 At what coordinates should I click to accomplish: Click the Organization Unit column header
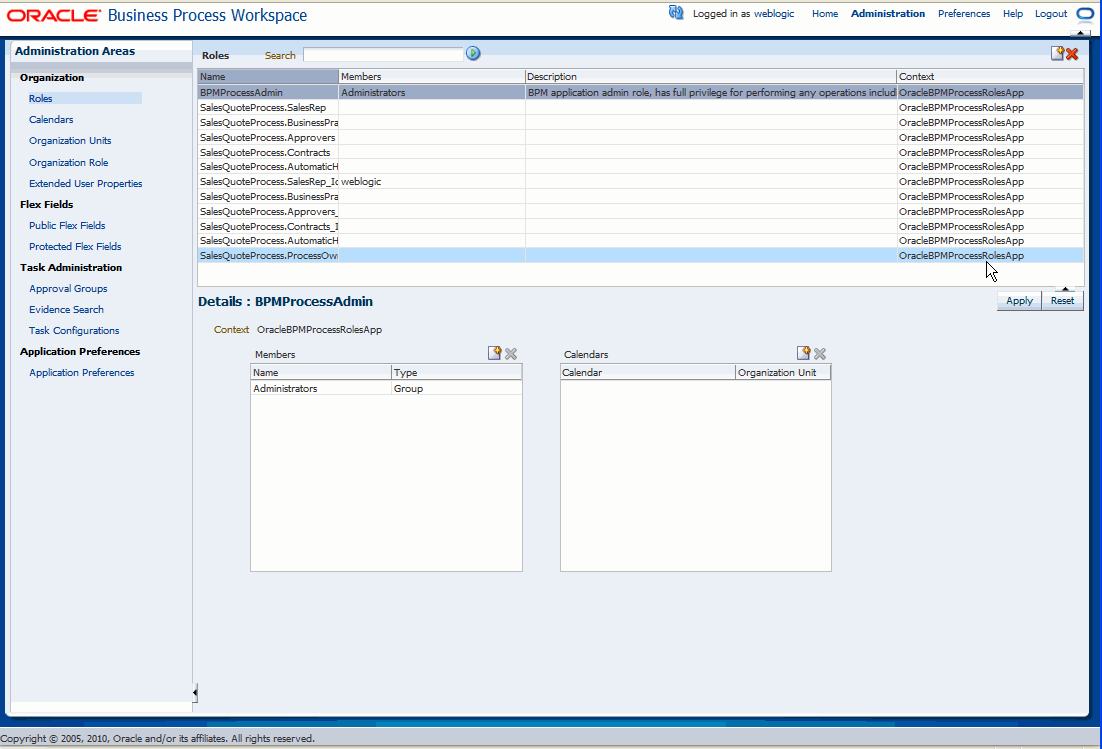(x=783, y=372)
